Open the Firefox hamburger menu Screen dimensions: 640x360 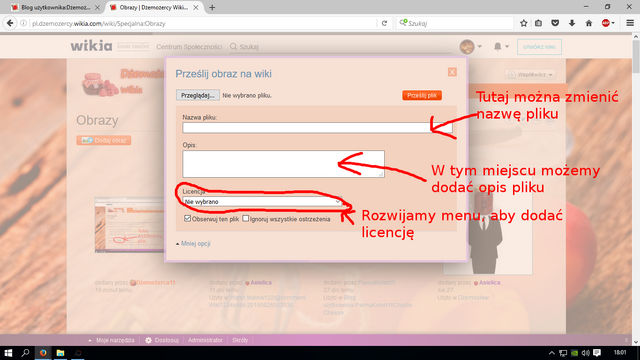coord(630,23)
